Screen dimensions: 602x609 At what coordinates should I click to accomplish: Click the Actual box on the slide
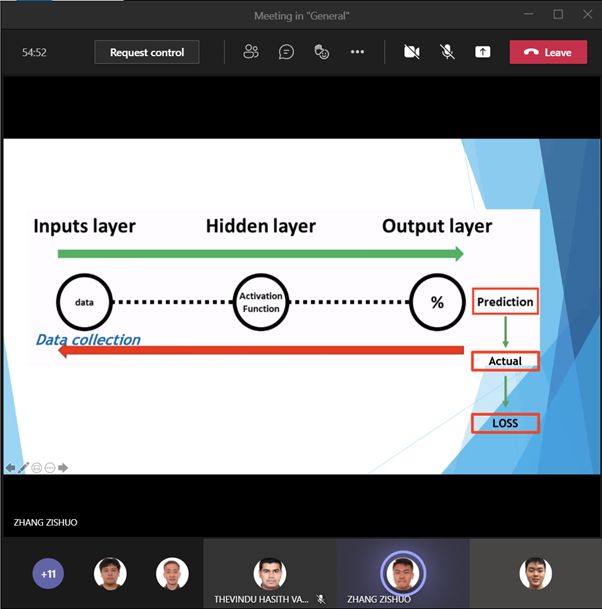point(505,361)
